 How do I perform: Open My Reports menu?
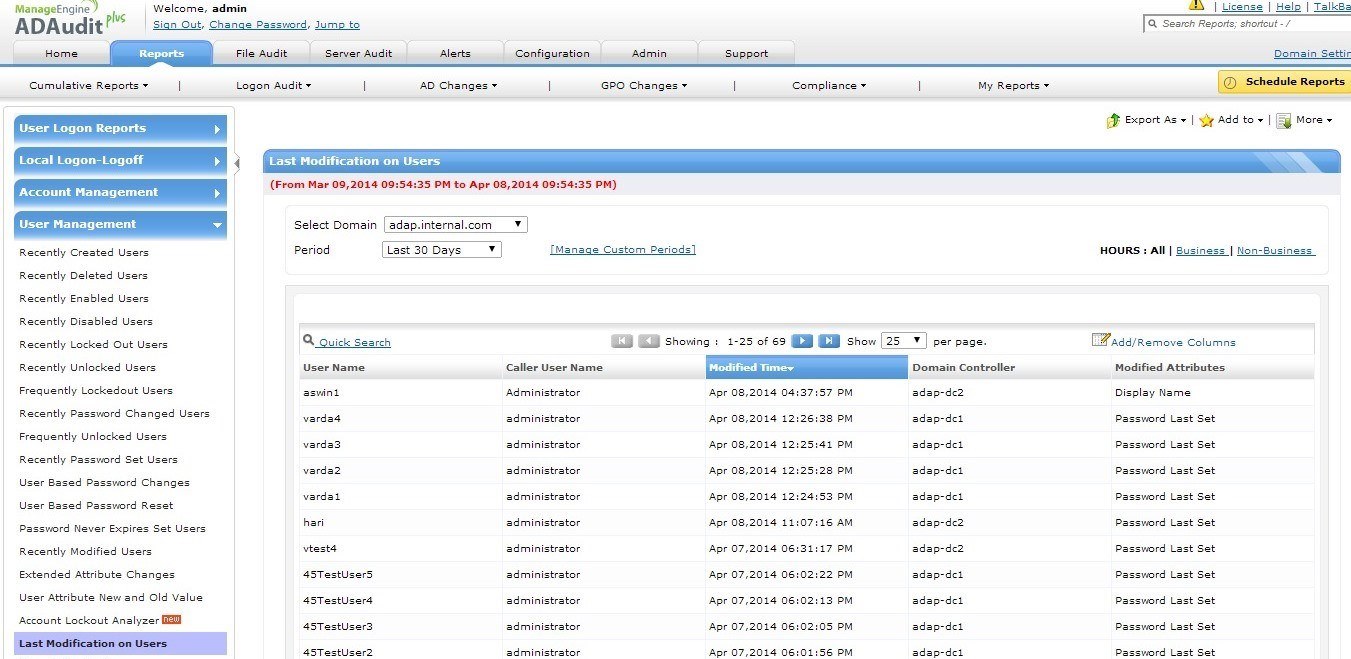[x=1013, y=86]
